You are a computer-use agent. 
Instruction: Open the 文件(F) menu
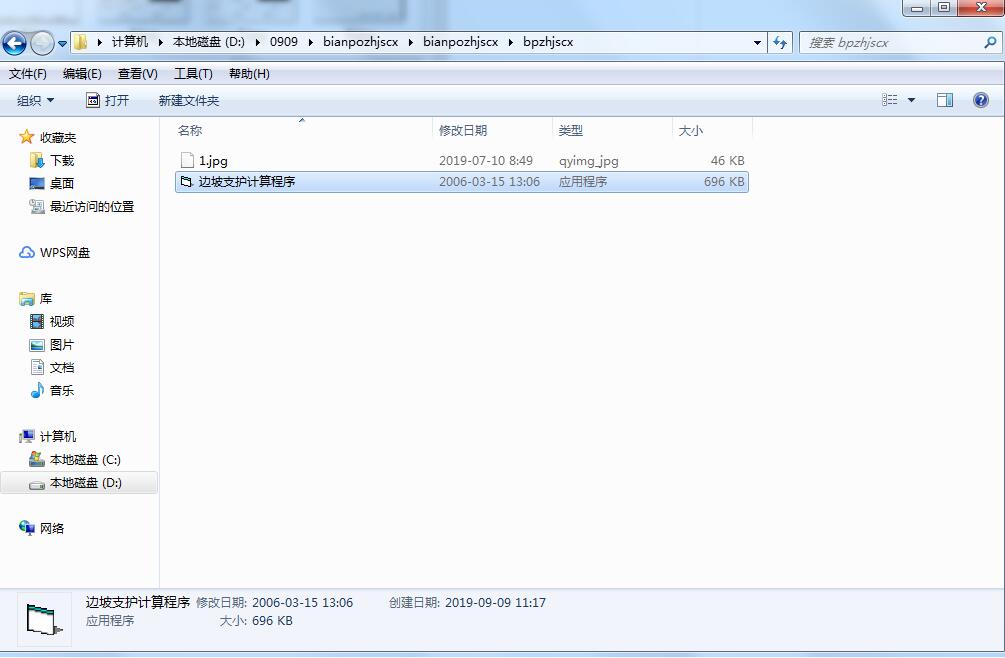pyautogui.click(x=28, y=74)
